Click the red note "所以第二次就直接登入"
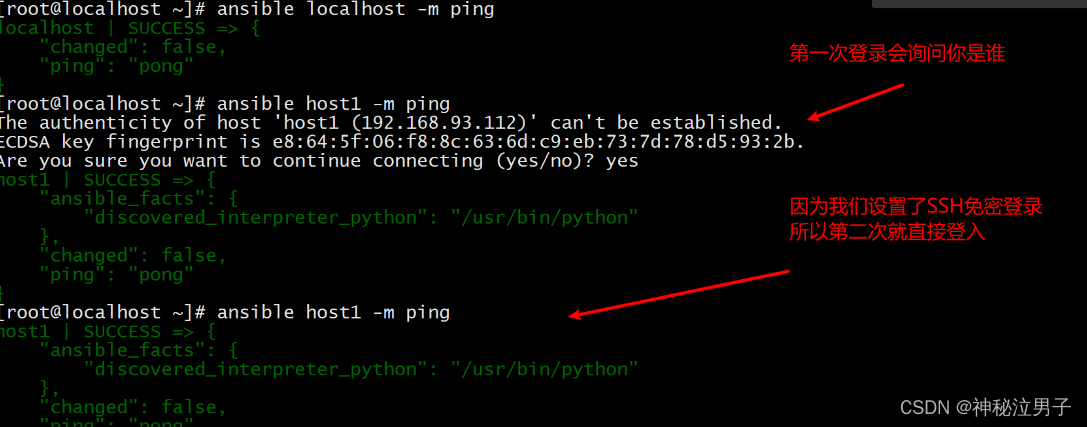The width and height of the screenshot is (1087, 427). click(x=887, y=232)
